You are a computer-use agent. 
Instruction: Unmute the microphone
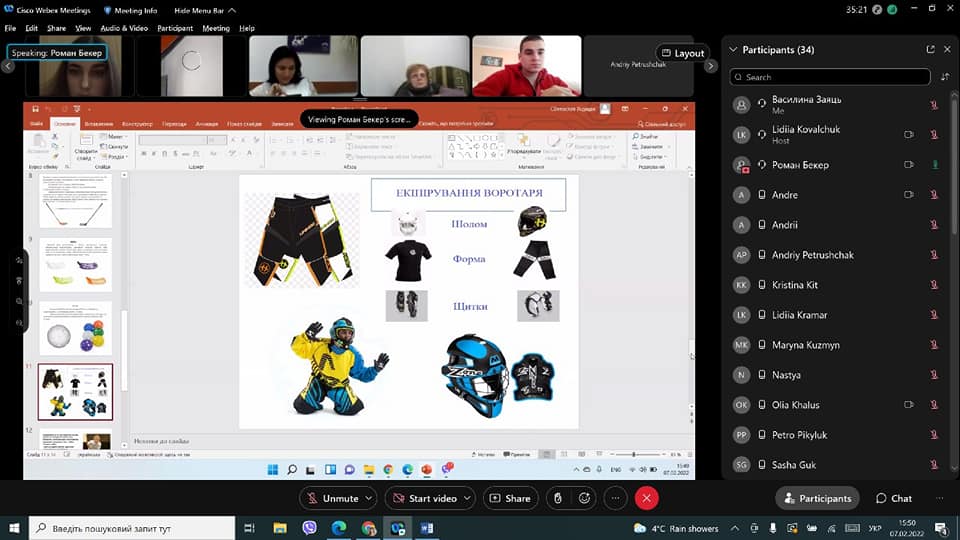point(332,498)
